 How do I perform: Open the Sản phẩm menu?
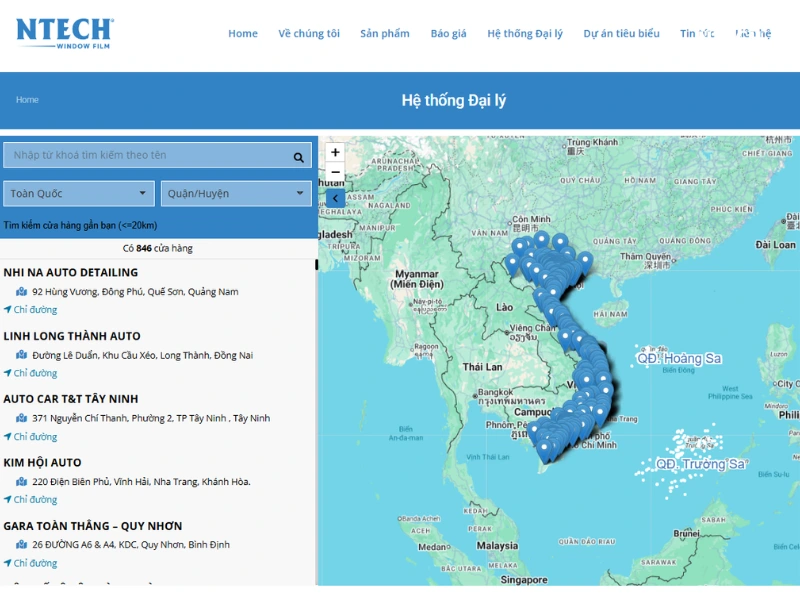pos(384,34)
